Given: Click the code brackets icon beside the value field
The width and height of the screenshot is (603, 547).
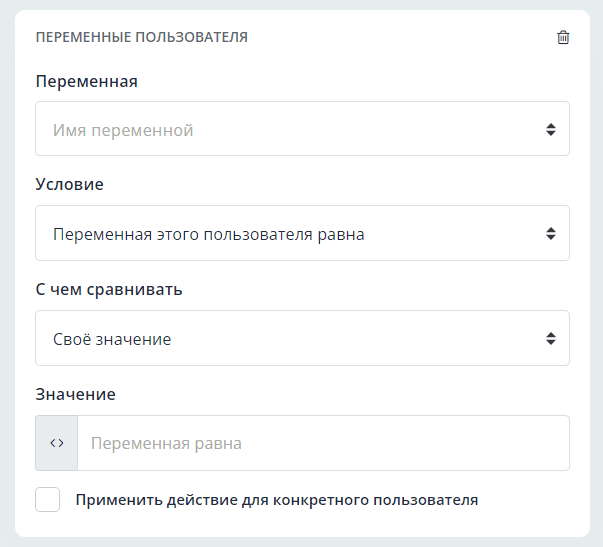Looking at the screenshot, I should (57, 443).
